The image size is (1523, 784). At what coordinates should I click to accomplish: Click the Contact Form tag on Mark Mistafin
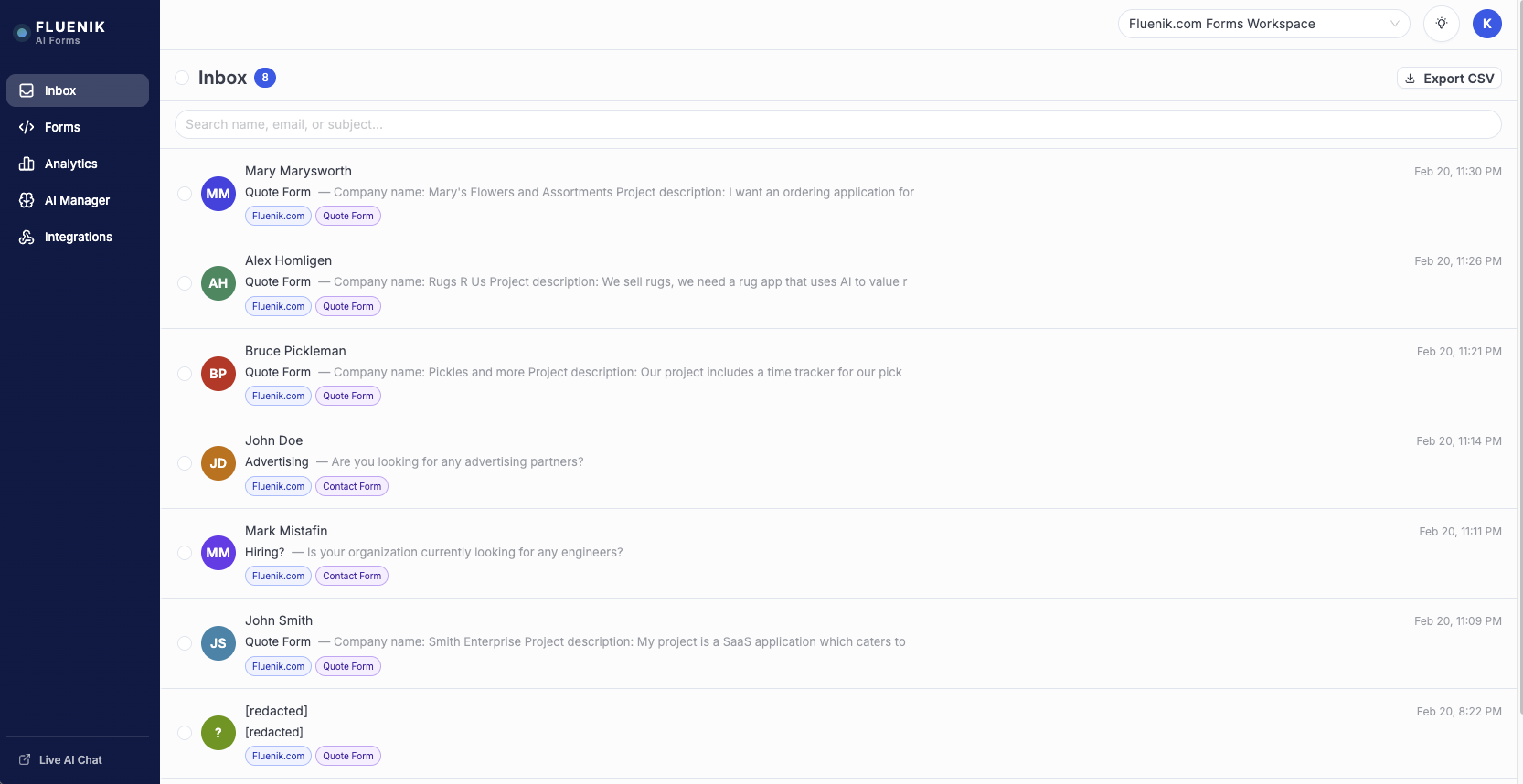(352, 576)
